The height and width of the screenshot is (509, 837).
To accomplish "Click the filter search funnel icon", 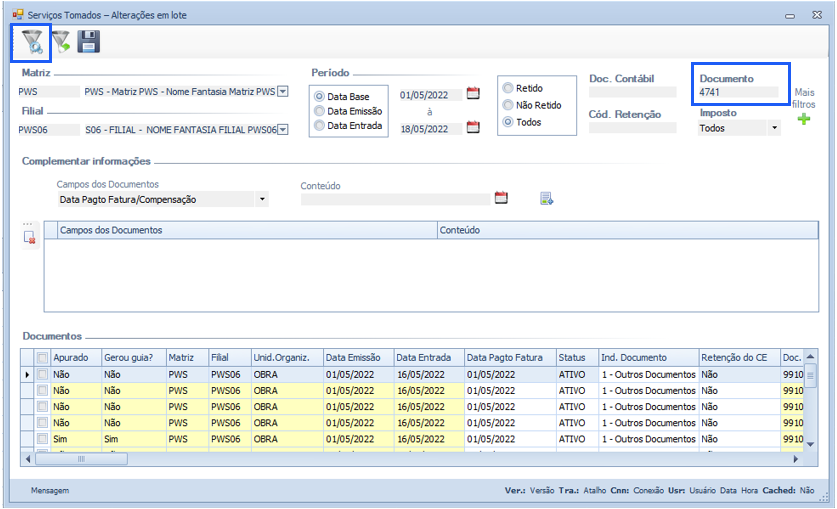I will (31, 42).
